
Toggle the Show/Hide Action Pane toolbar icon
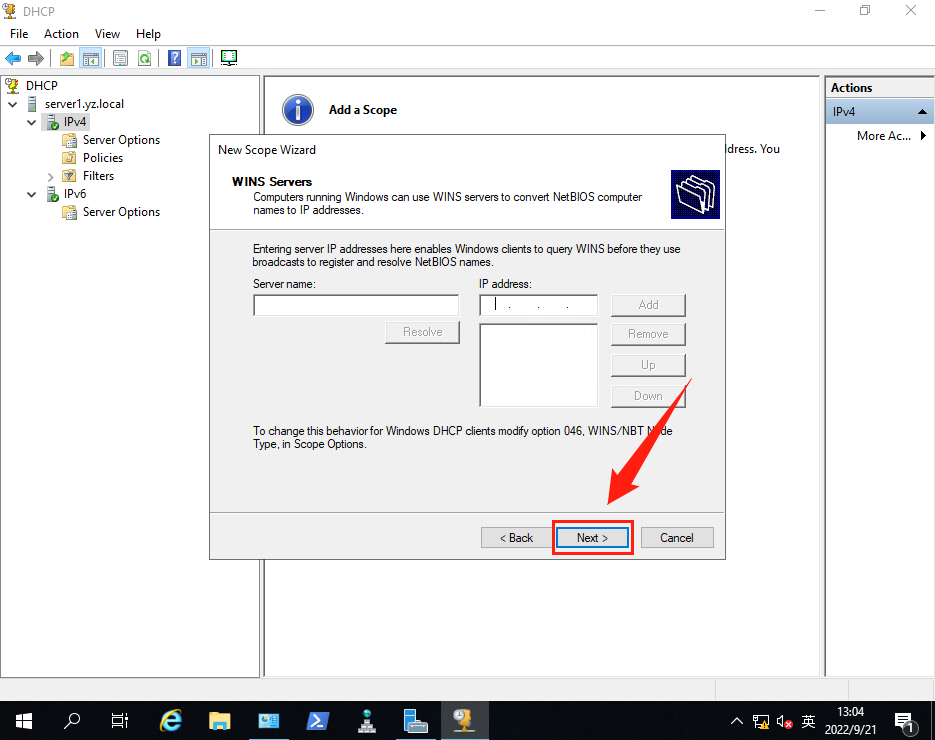tap(199, 58)
